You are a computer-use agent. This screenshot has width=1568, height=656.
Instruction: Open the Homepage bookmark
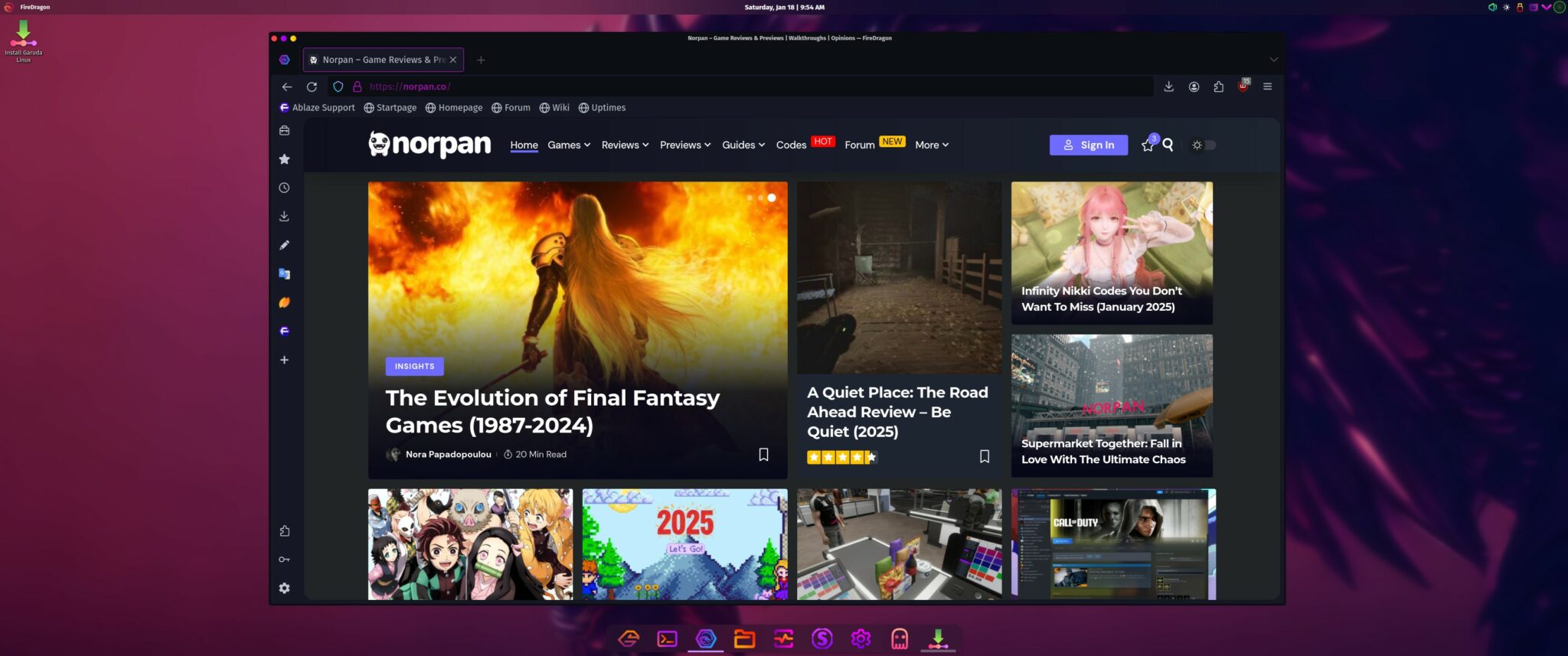454,108
